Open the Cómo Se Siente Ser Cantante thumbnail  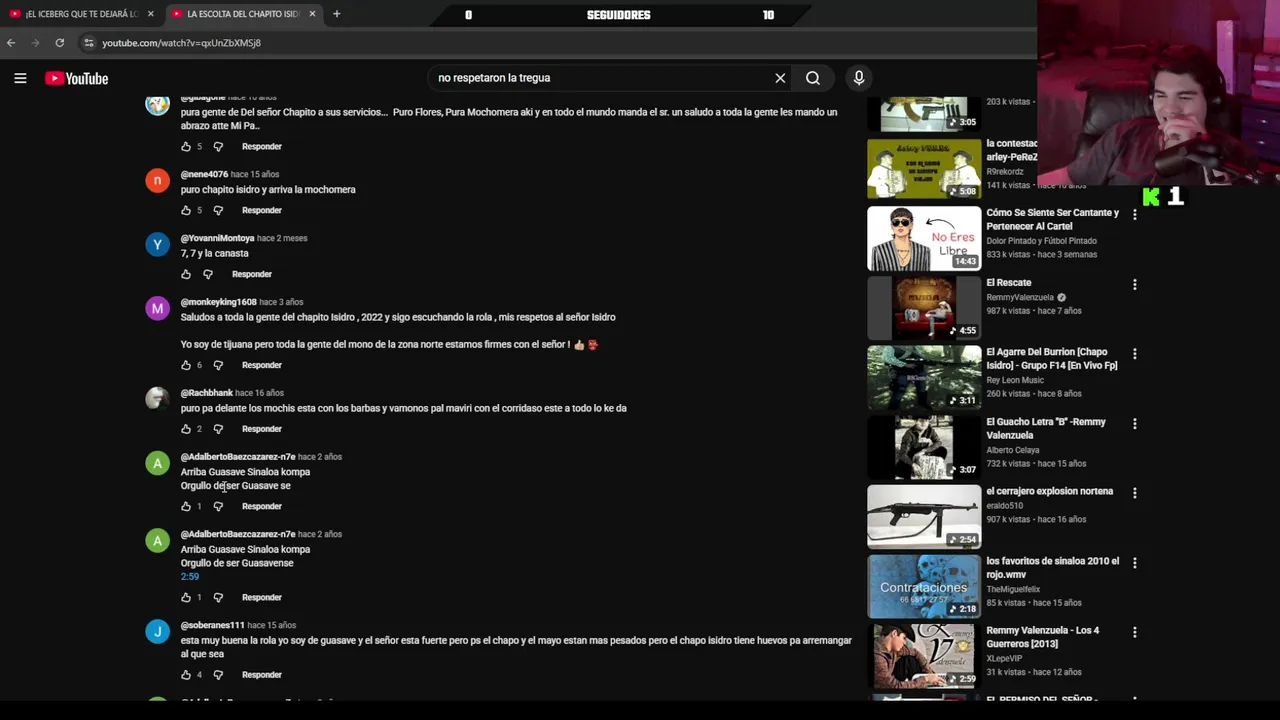click(x=924, y=238)
